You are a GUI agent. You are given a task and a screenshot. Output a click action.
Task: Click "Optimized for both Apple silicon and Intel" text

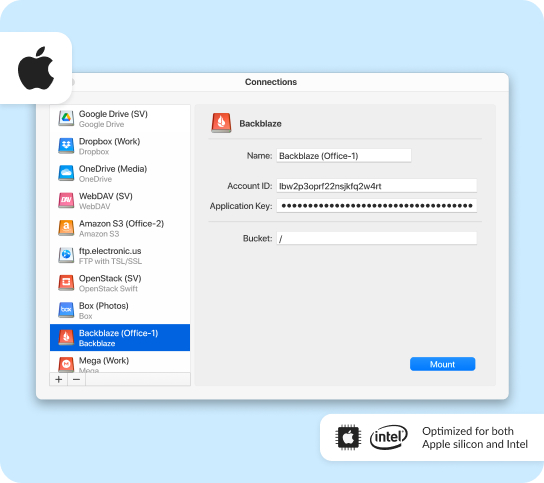point(475,438)
